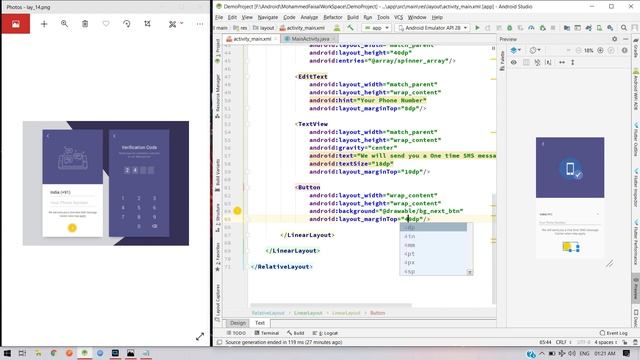Click the Make Project hammer icon
This screenshot has height=360, width=640.
pyautogui.click(x=350, y=28)
